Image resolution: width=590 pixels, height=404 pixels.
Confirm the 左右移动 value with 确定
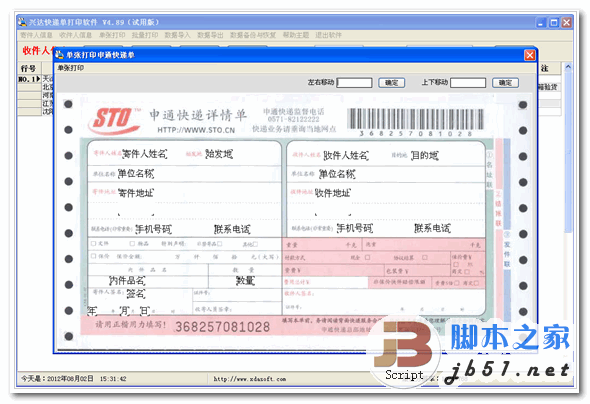[x=391, y=83]
